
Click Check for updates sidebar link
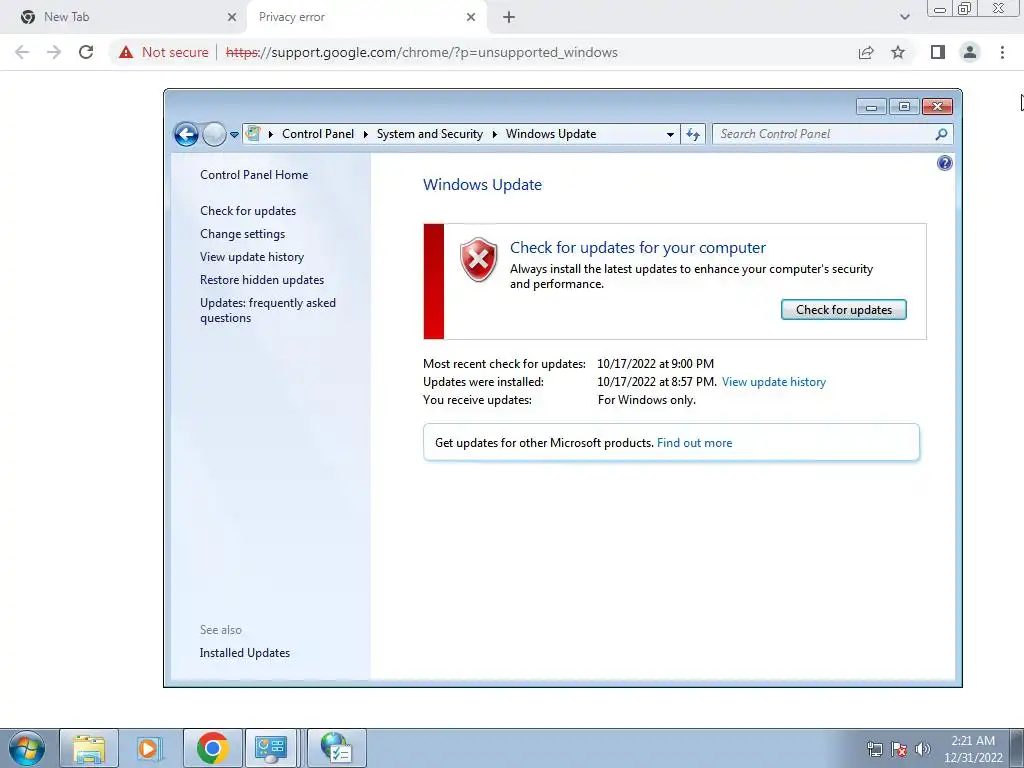(x=248, y=211)
